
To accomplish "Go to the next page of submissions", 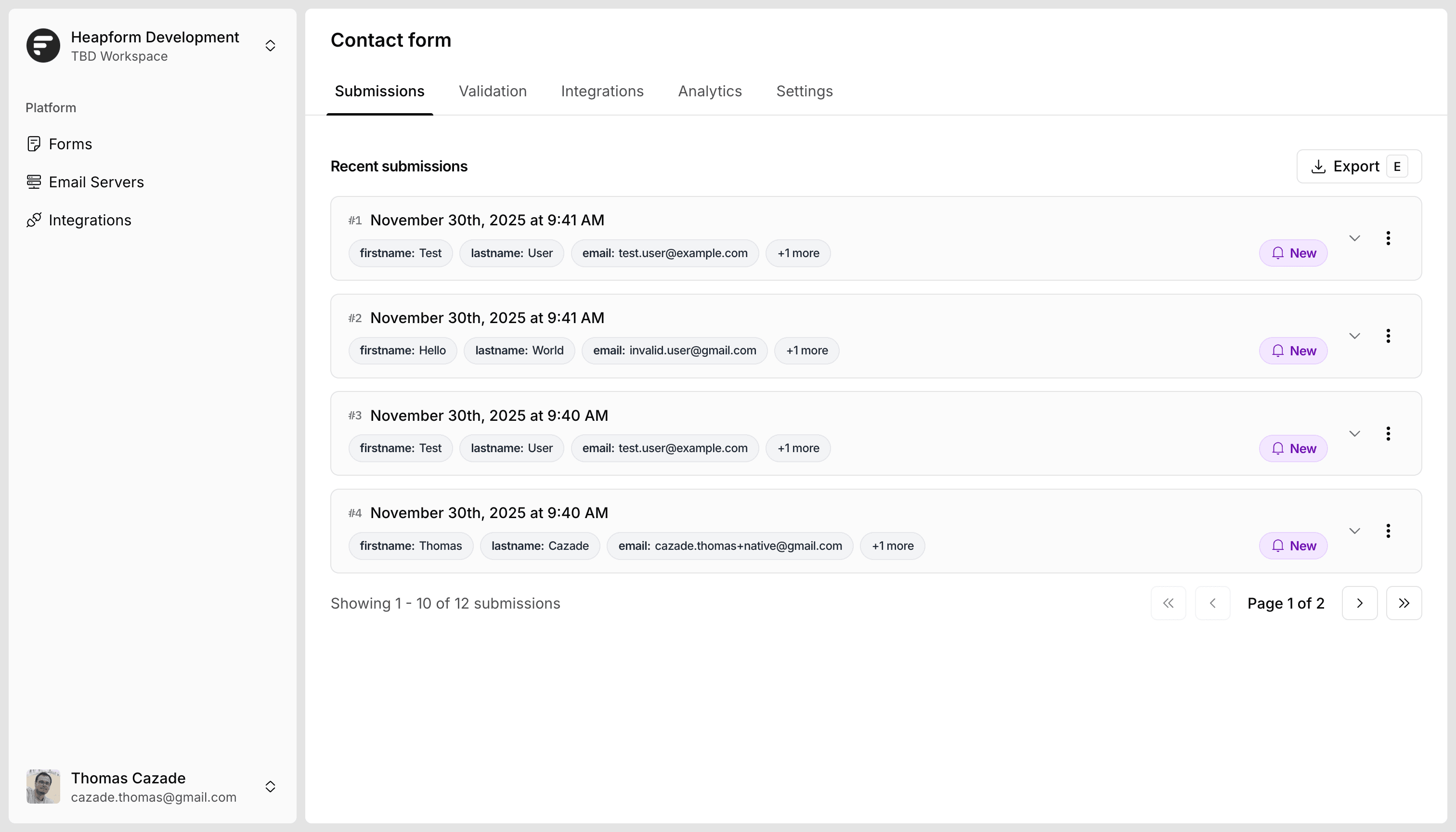I will (x=1359, y=603).
